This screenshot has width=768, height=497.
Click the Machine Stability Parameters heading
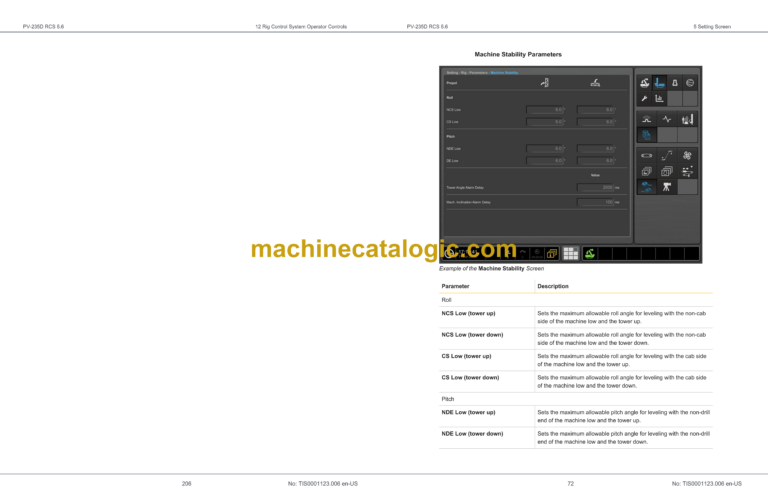518,54
